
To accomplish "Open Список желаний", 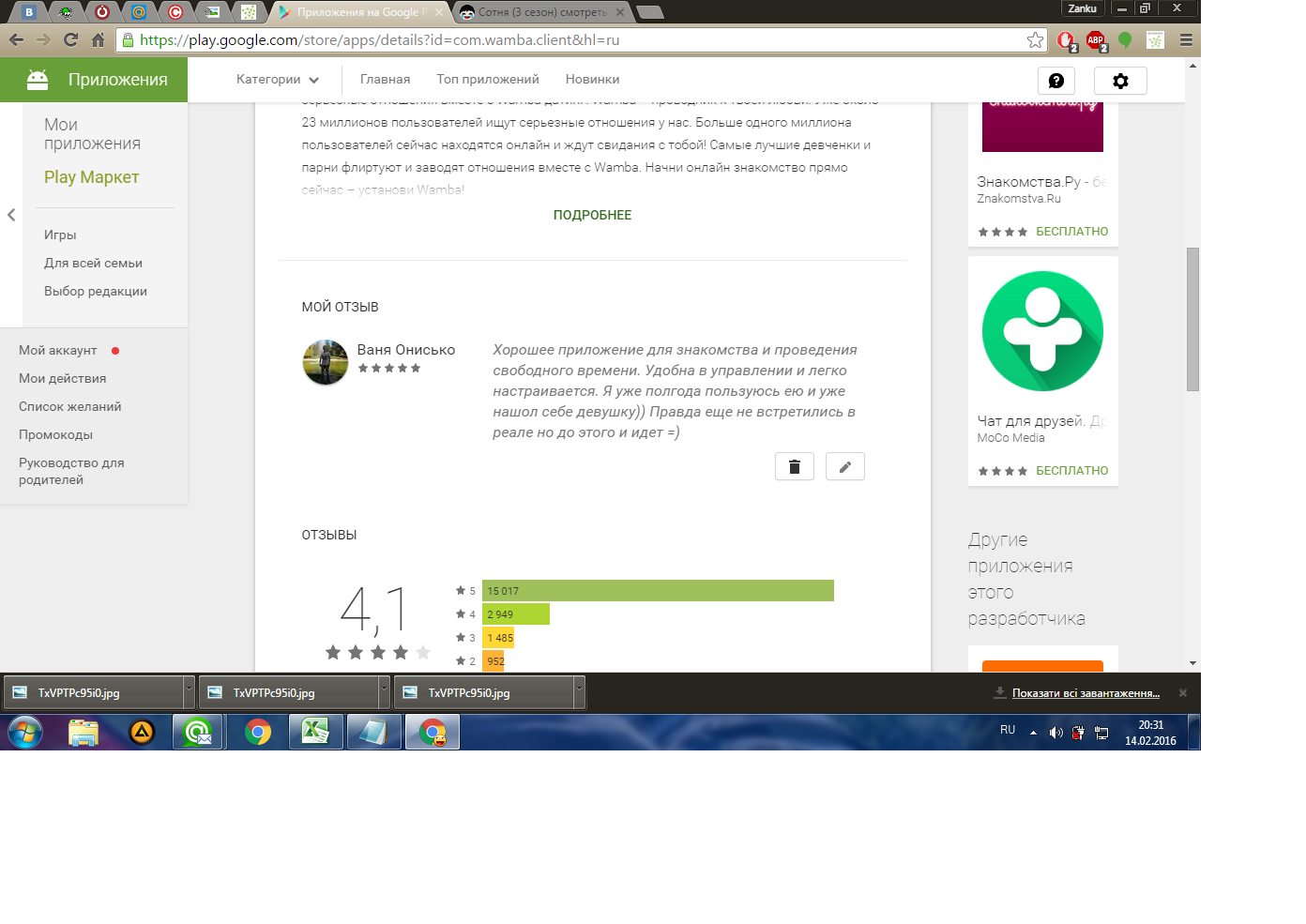I will pyautogui.click(x=70, y=407).
